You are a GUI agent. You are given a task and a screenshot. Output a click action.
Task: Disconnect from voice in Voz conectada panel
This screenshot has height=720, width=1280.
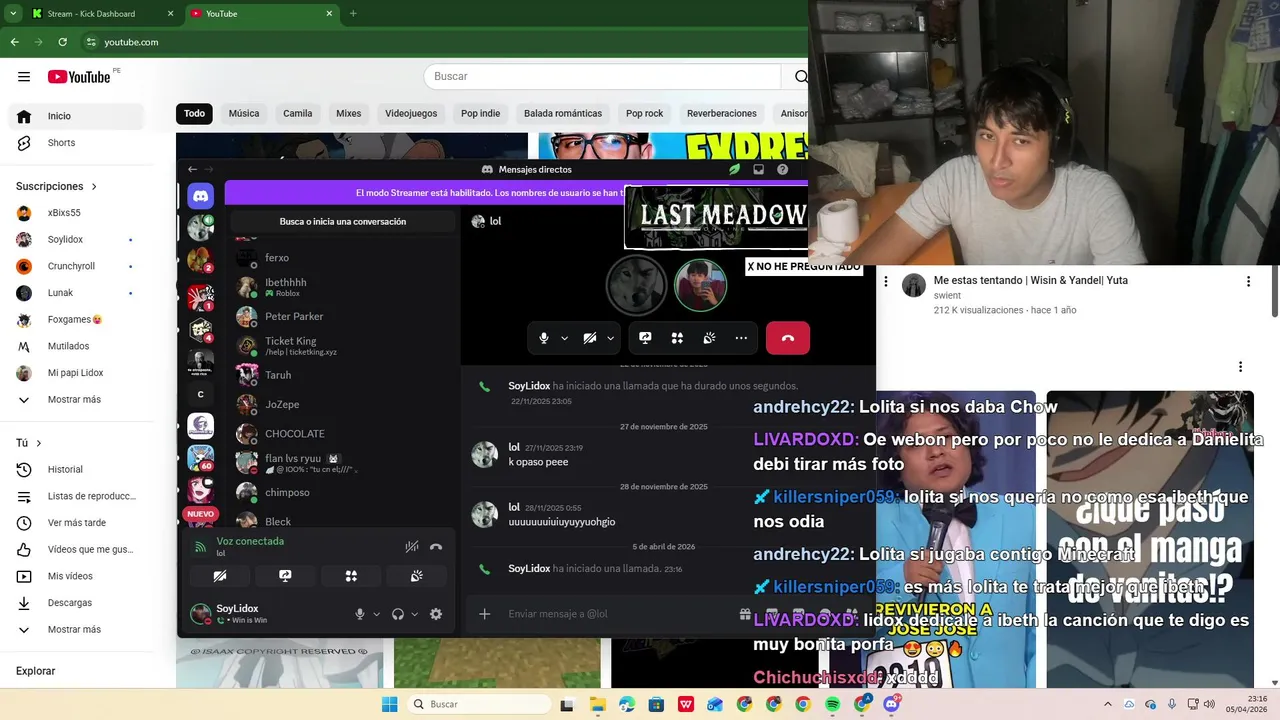point(436,547)
